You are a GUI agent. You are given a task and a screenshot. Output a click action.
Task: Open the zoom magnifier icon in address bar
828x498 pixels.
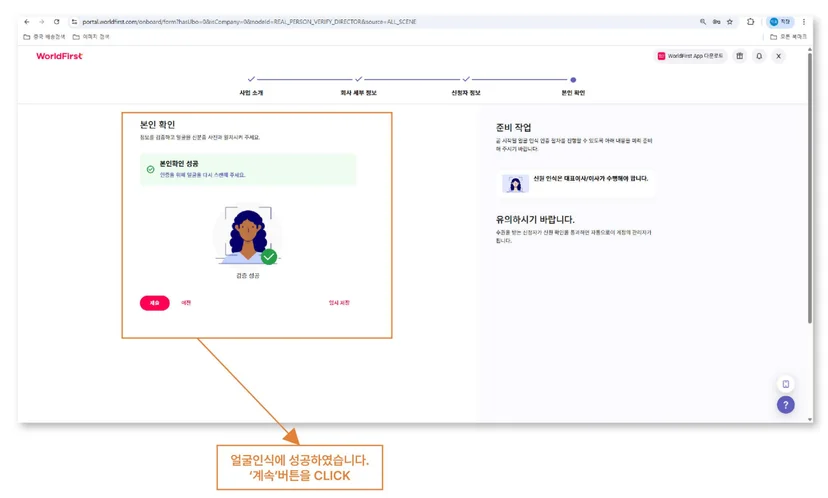pyautogui.click(x=703, y=22)
